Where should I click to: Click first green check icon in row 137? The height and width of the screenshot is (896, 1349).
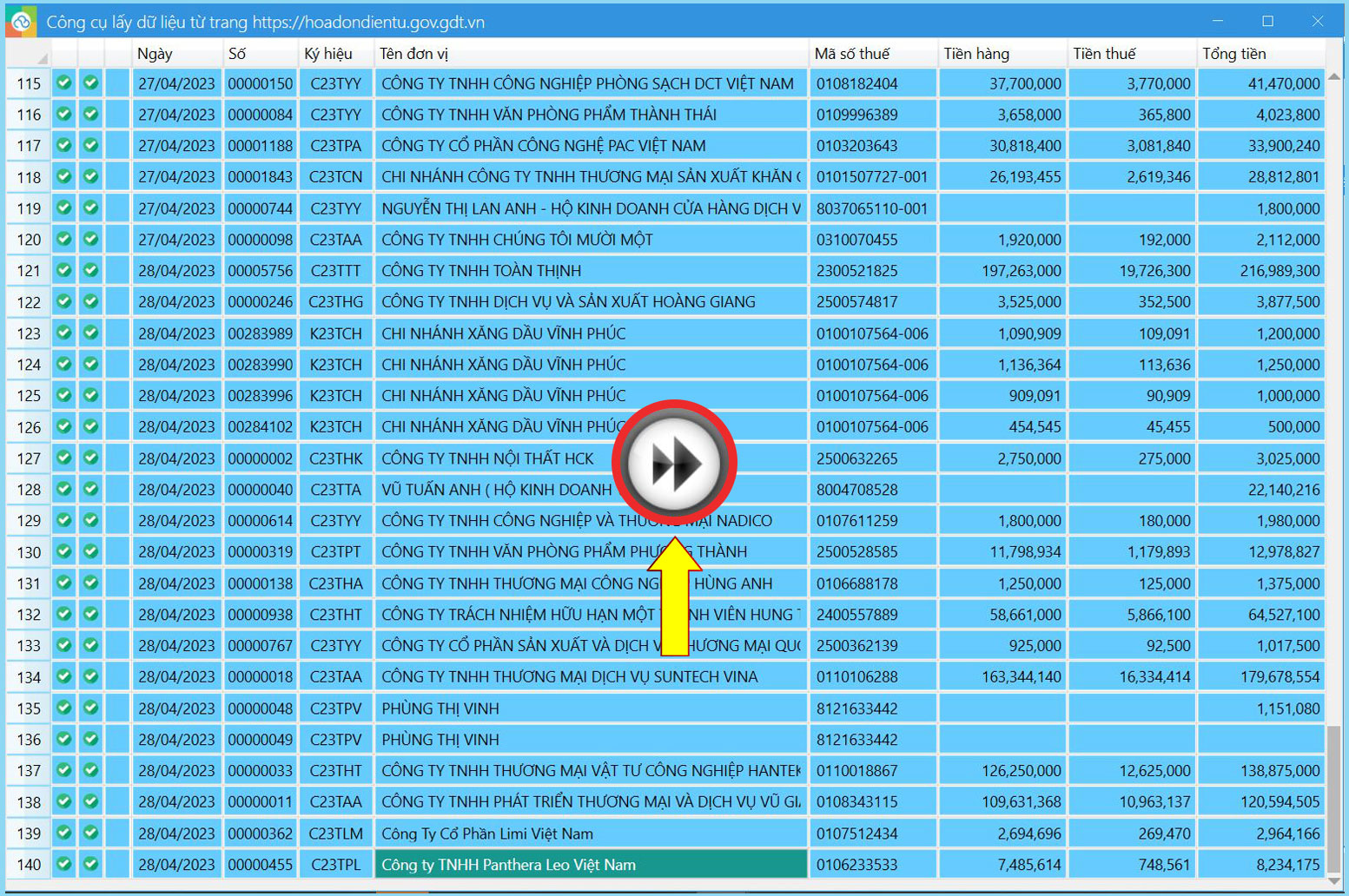coord(64,770)
